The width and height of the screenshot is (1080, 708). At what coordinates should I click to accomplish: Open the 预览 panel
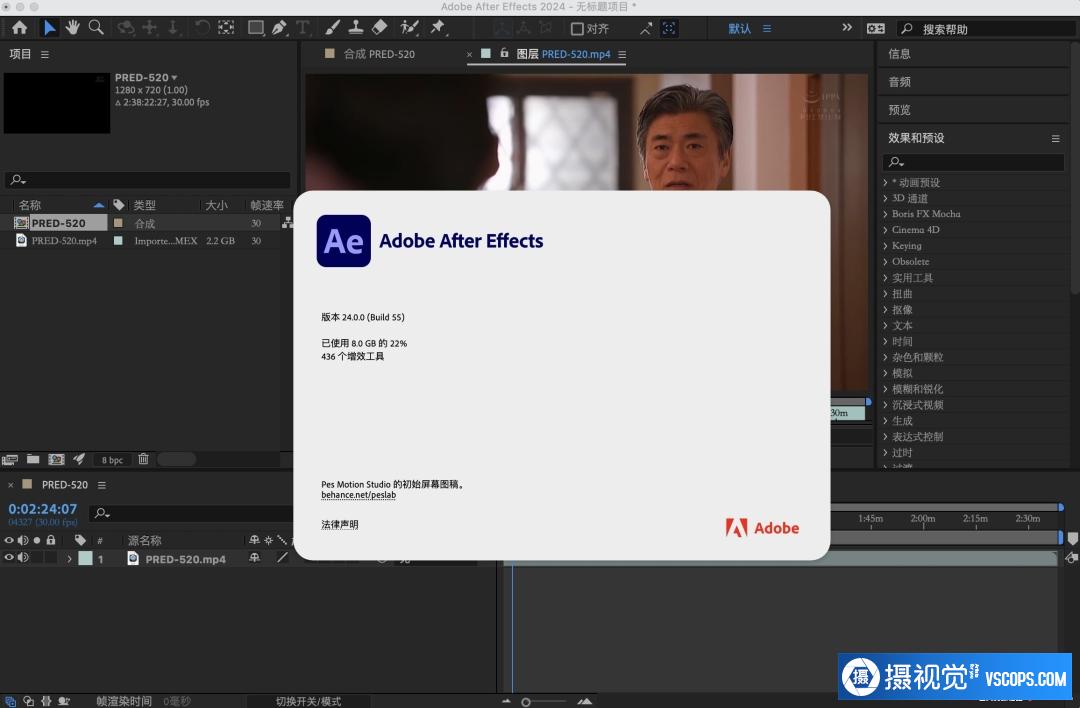click(x=900, y=110)
